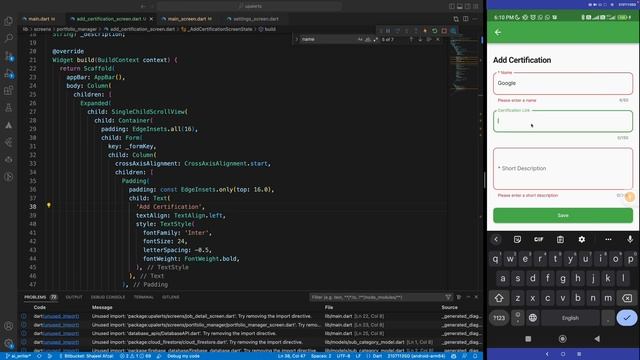Click the lightbulb quick-fix on line 38
This screenshot has width=640, height=360.
point(49,205)
